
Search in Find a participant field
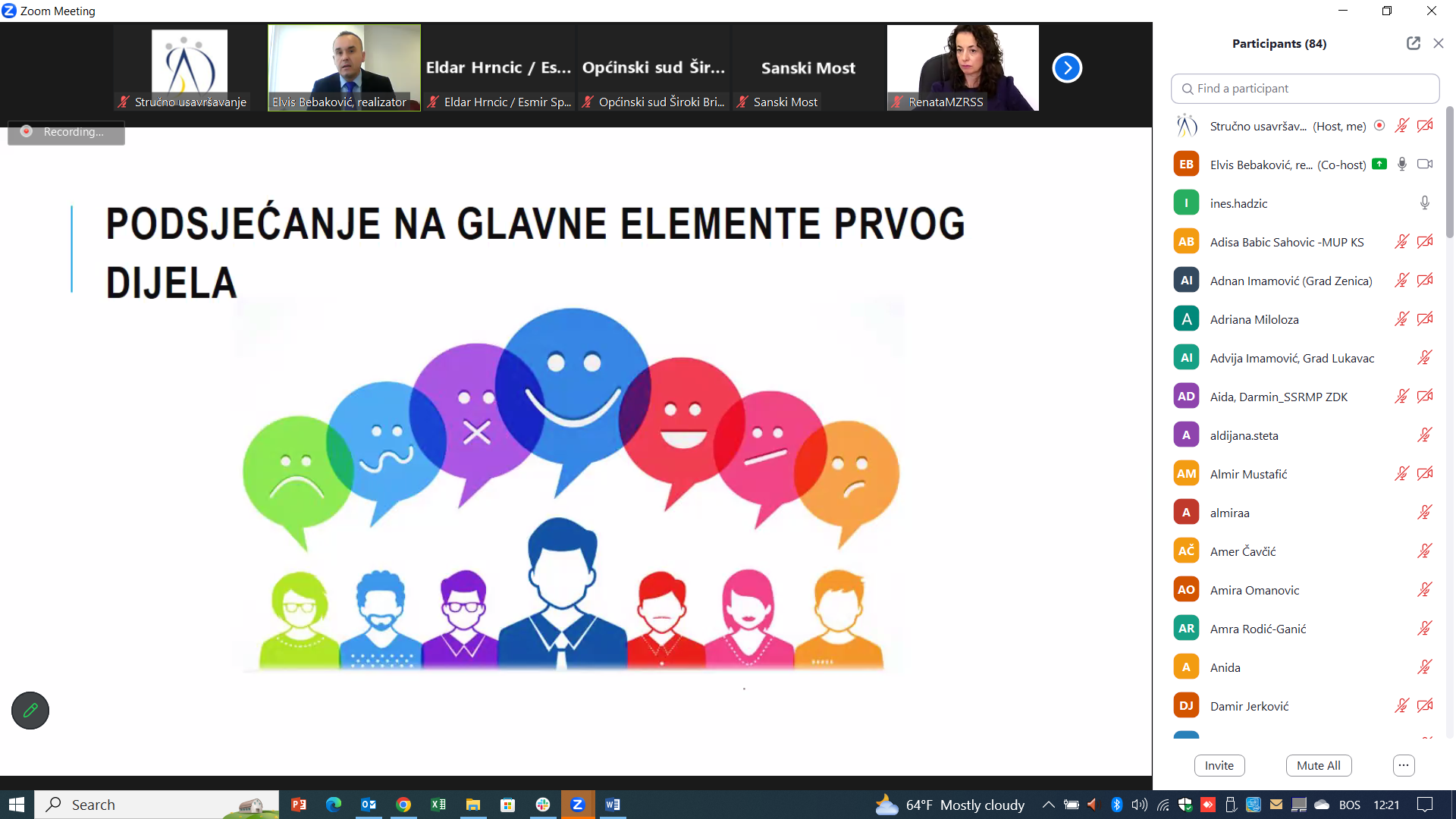[1305, 89]
